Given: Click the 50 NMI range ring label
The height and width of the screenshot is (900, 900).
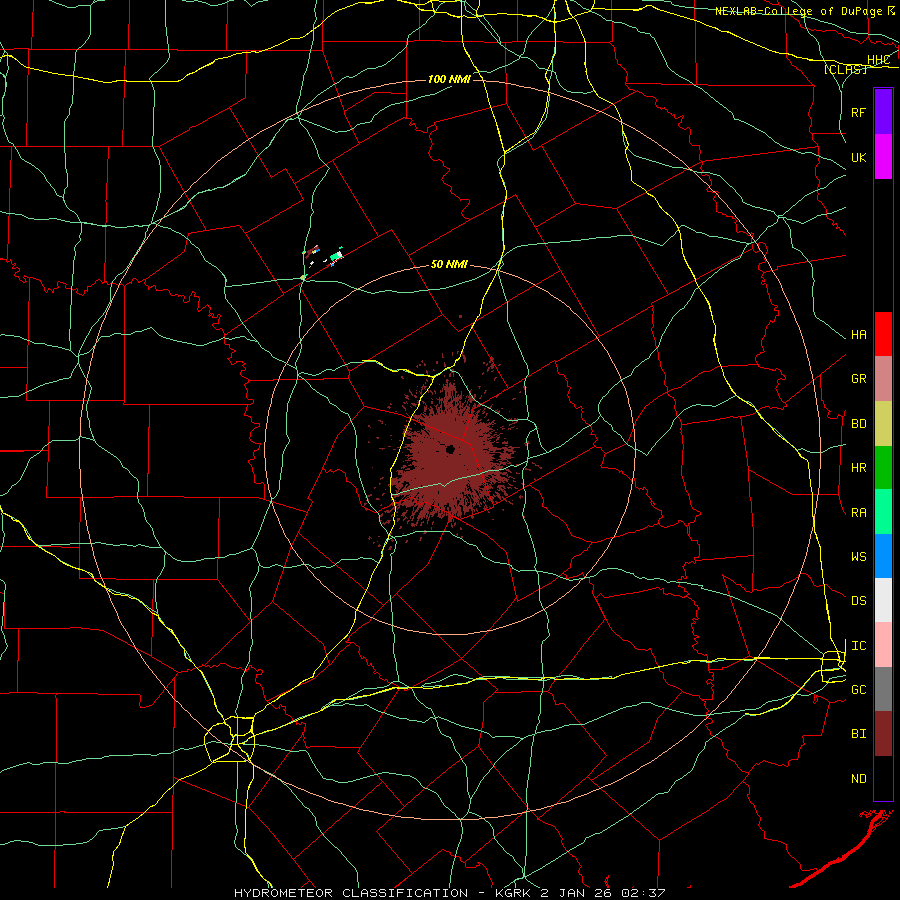Looking at the screenshot, I should (449, 264).
